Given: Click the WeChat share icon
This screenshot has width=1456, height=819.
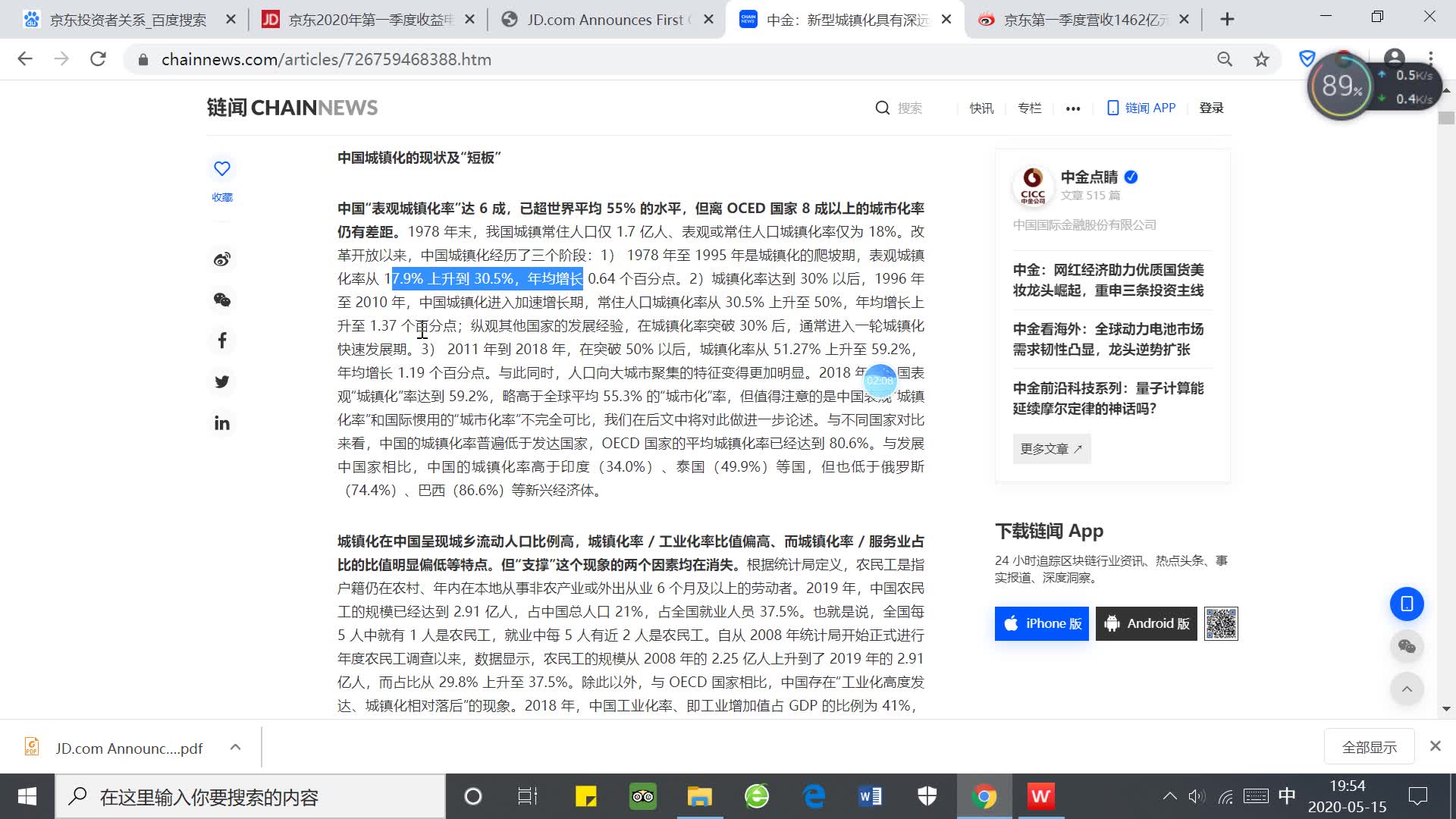Looking at the screenshot, I should [222, 299].
